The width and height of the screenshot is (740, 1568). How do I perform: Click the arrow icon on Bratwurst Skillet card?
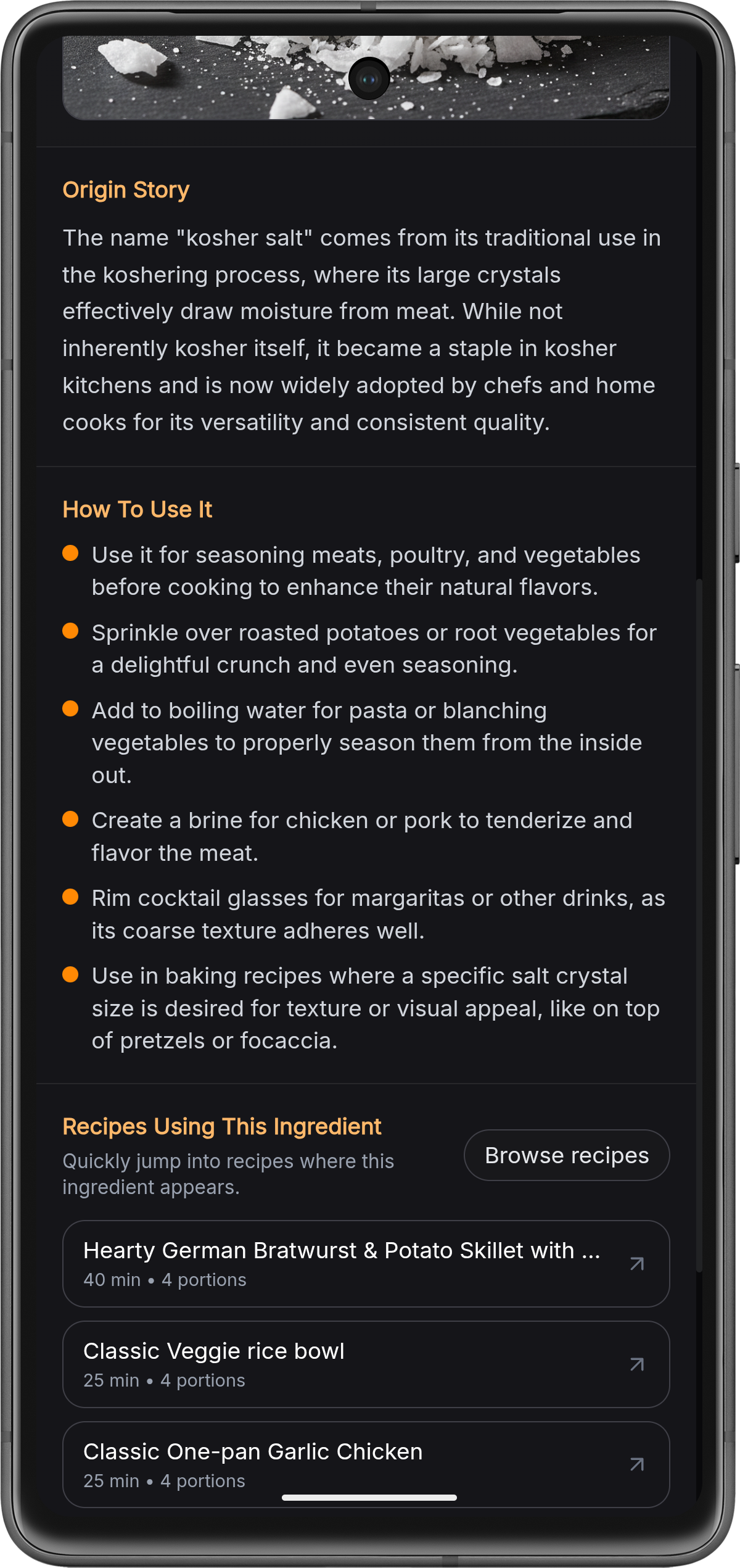[637, 1264]
